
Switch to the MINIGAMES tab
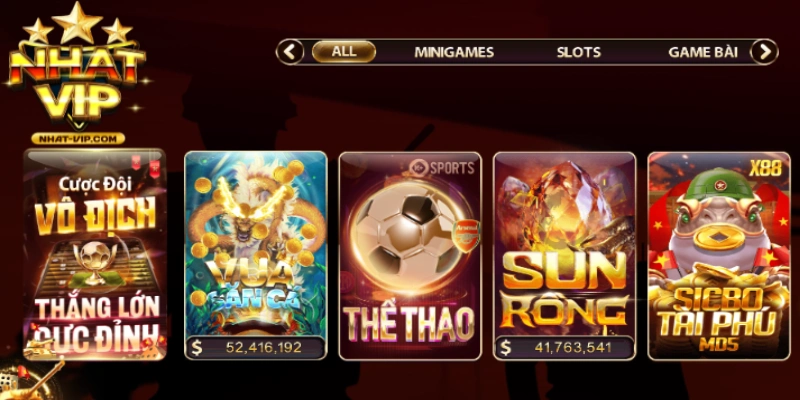[x=454, y=52]
